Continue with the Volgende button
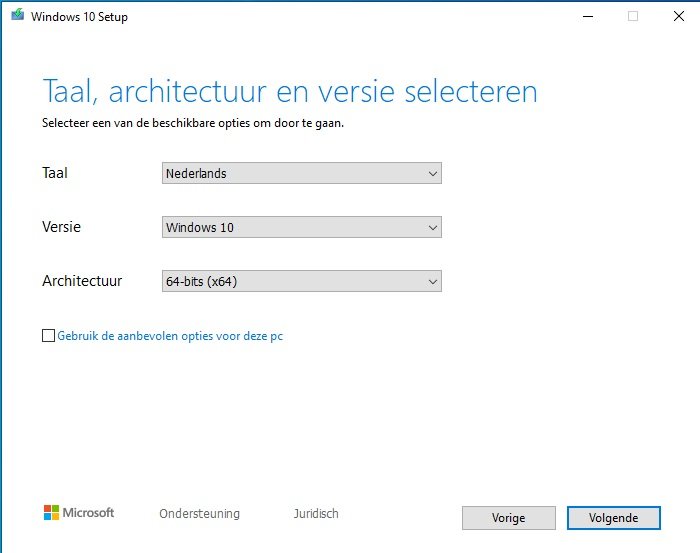Screen dimensions: 700x553 click(x=614, y=518)
